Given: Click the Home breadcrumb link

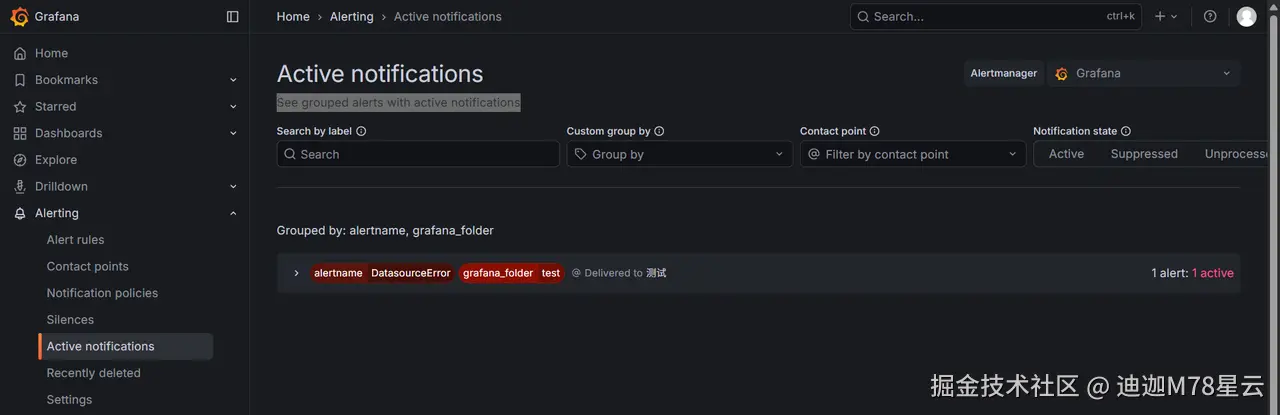Looking at the screenshot, I should (293, 16).
